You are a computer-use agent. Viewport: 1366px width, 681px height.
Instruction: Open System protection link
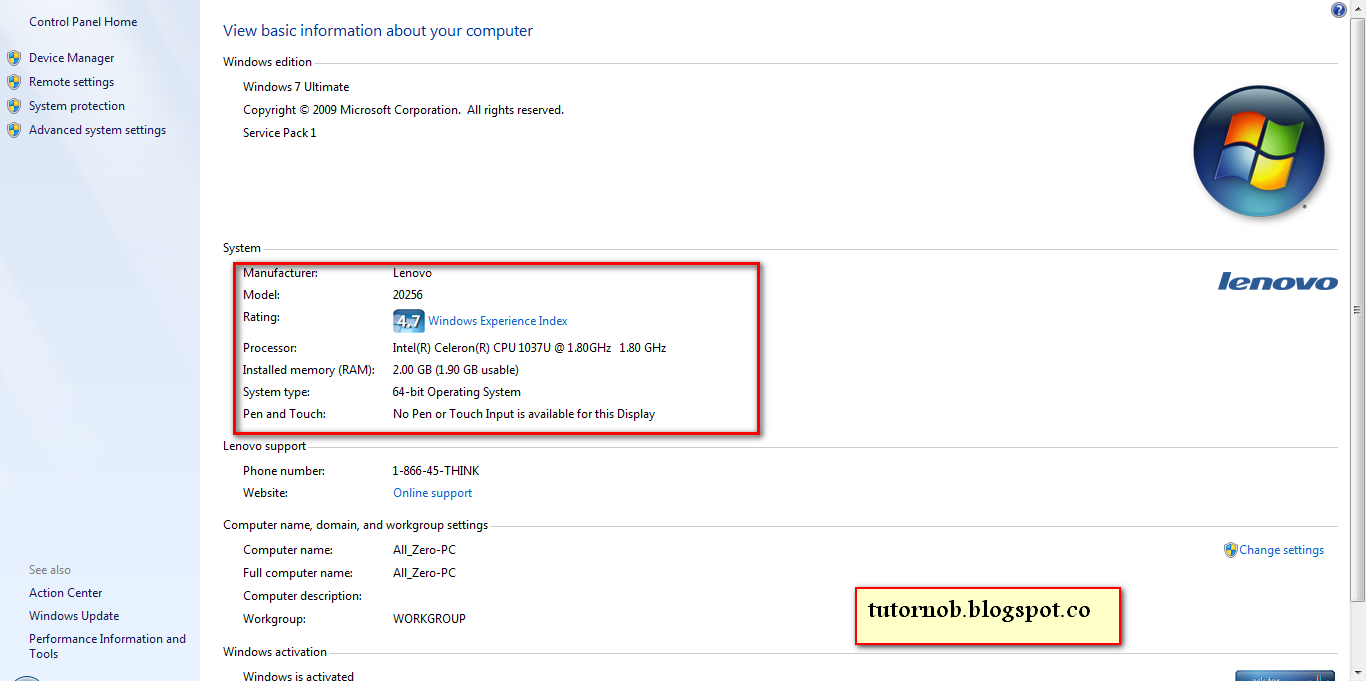[x=77, y=106]
